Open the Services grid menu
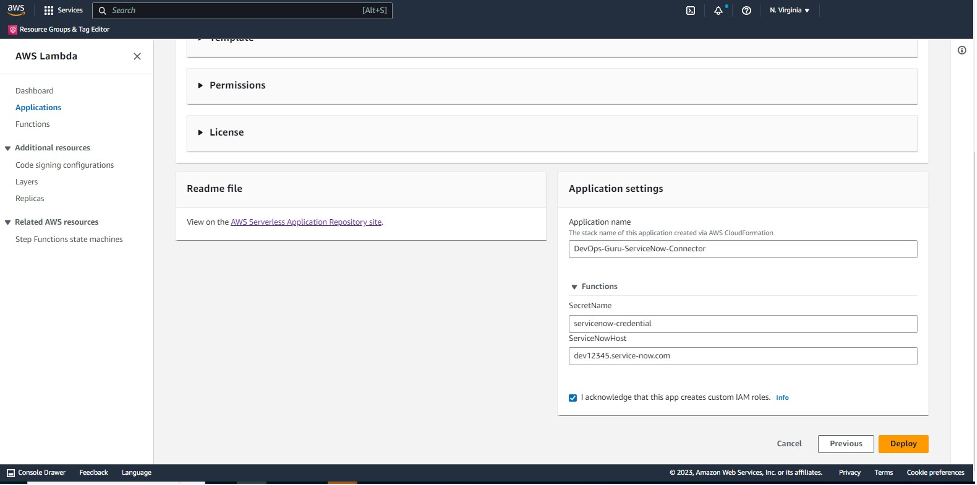 (64, 10)
